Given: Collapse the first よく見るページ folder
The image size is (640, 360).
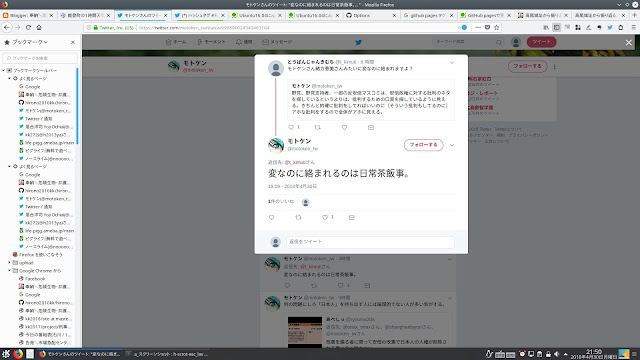Looking at the screenshot, I should (x=9, y=78).
